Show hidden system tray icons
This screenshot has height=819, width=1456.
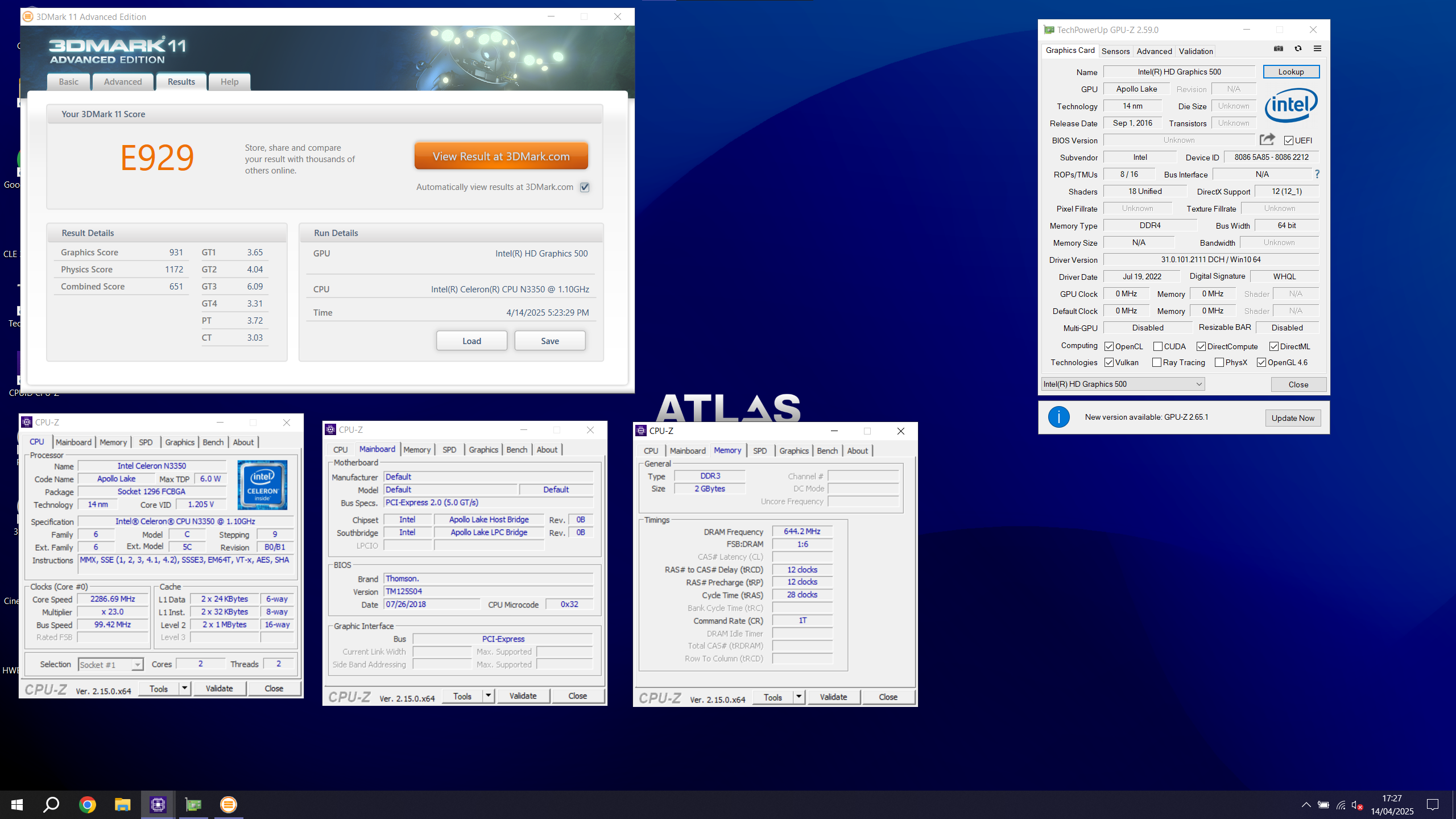tap(1306, 805)
